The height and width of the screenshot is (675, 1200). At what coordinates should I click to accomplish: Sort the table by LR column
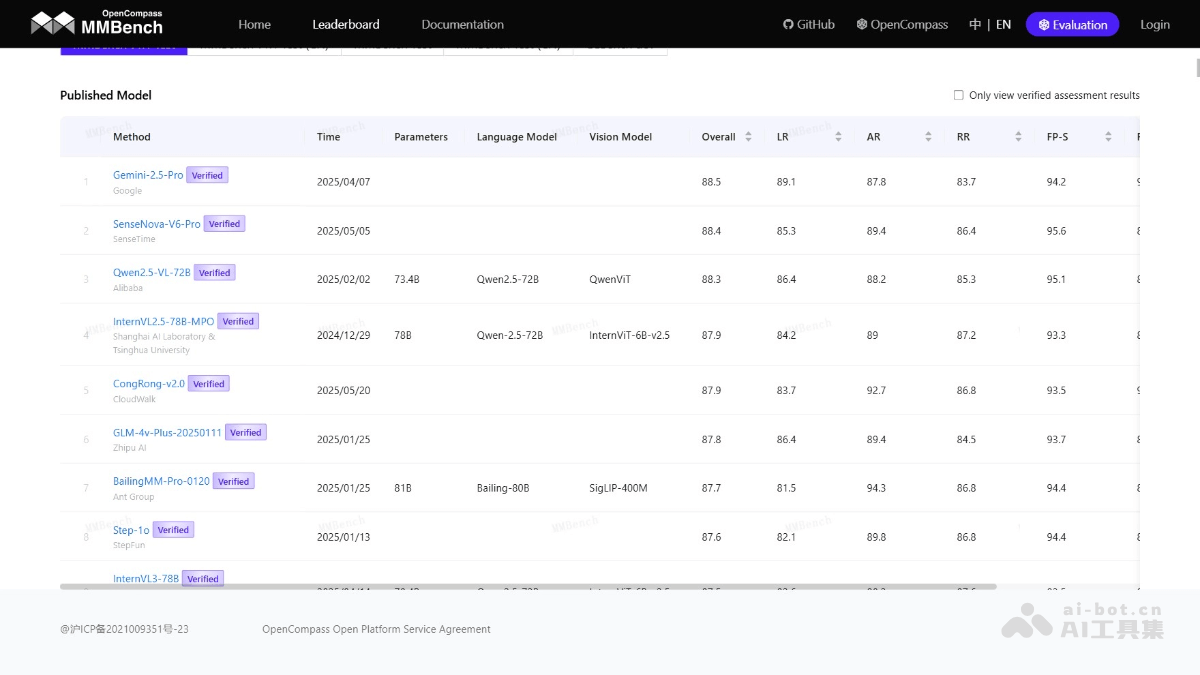click(x=838, y=137)
